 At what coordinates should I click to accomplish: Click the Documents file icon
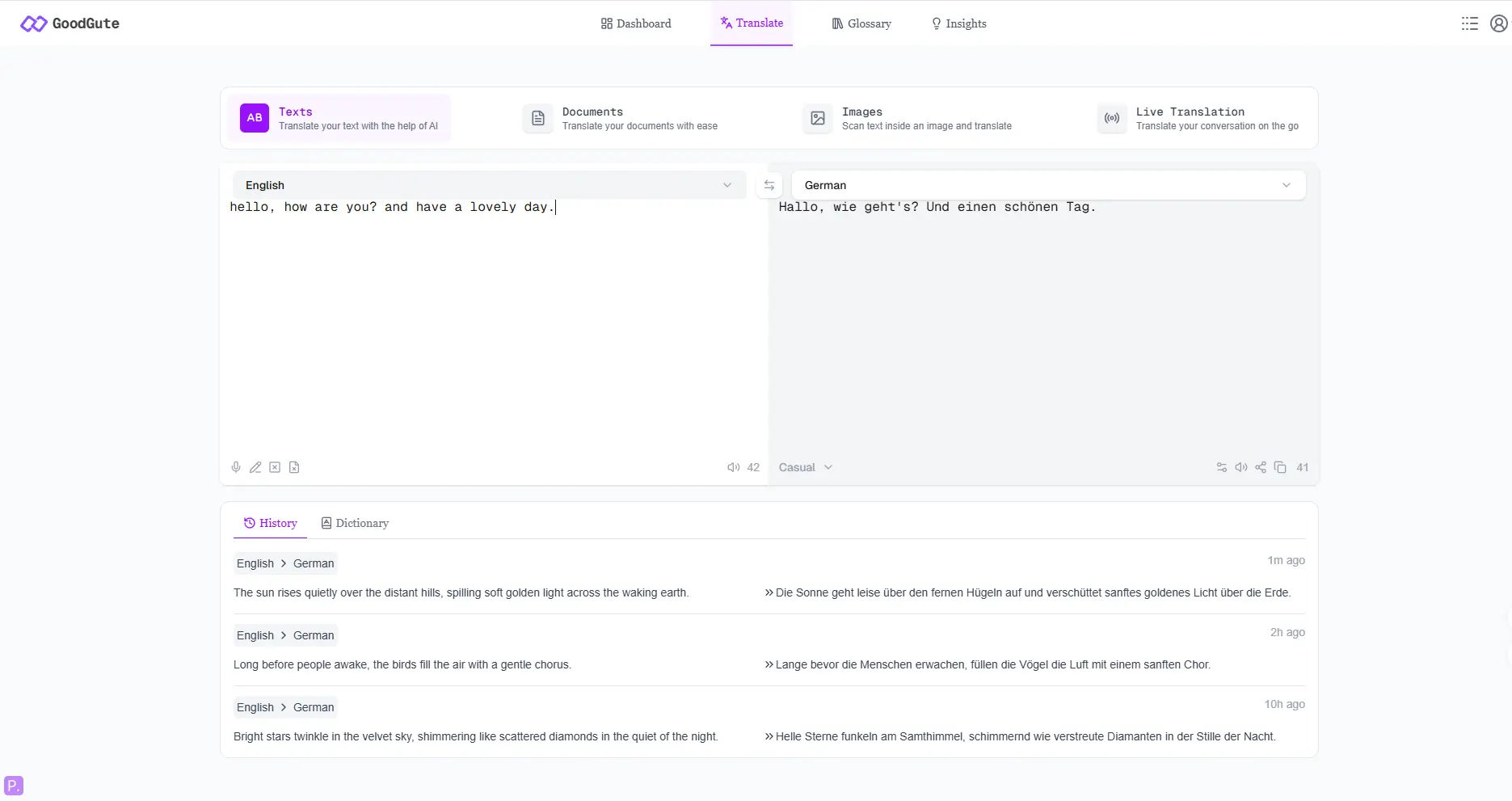pyautogui.click(x=537, y=118)
